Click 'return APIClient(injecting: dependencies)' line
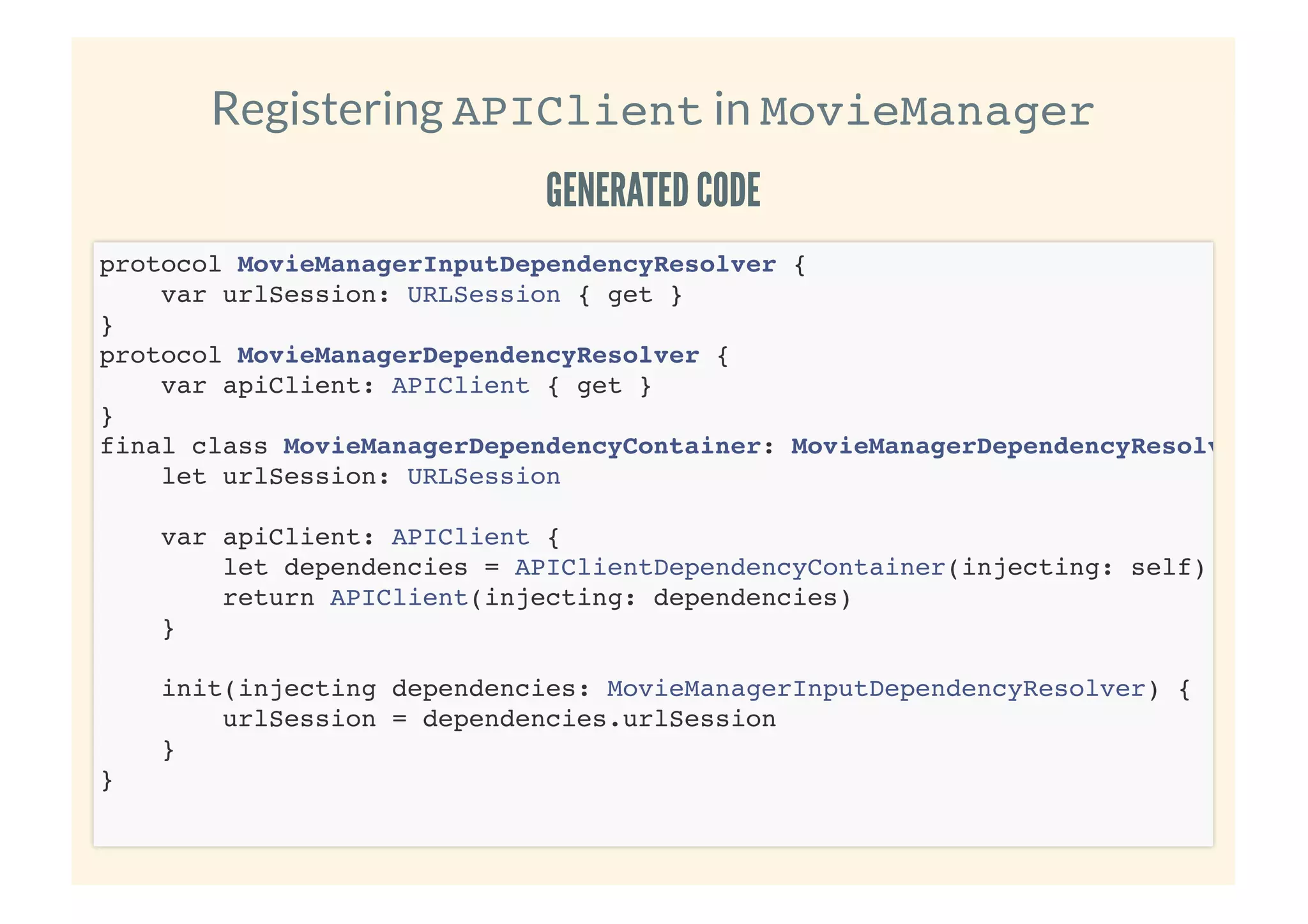Viewport: 1308px width, 924px height. pyautogui.click(x=537, y=598)
